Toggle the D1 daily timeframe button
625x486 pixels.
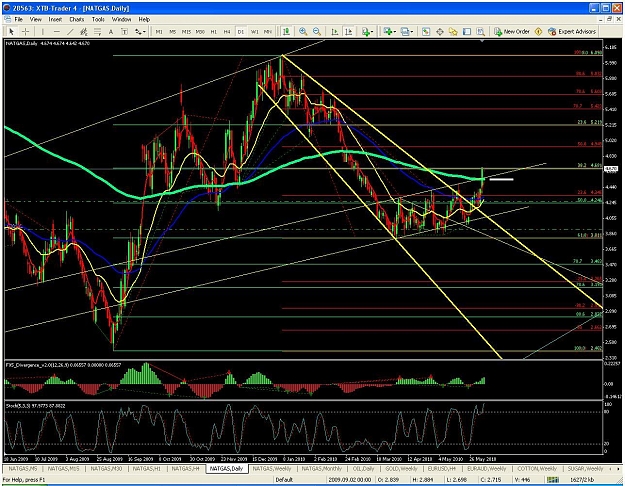pyautogui.click(x=241, y=31)
